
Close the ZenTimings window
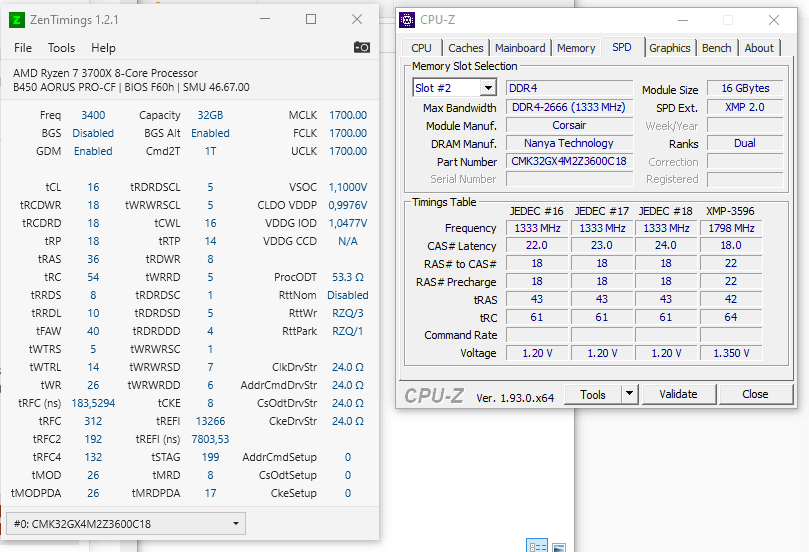pyautogui.click(x=357, y=19)
